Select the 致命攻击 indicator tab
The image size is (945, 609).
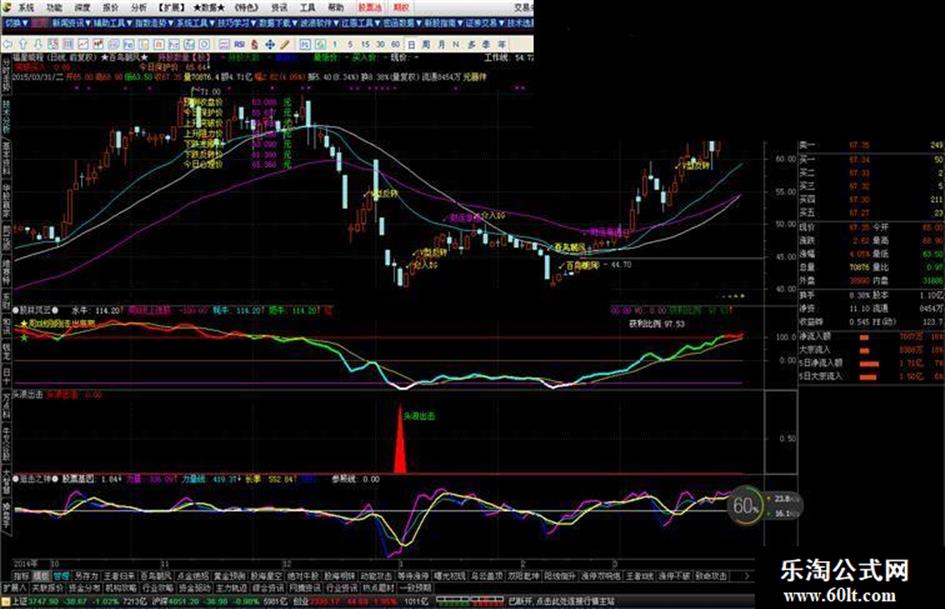[711, 576]
